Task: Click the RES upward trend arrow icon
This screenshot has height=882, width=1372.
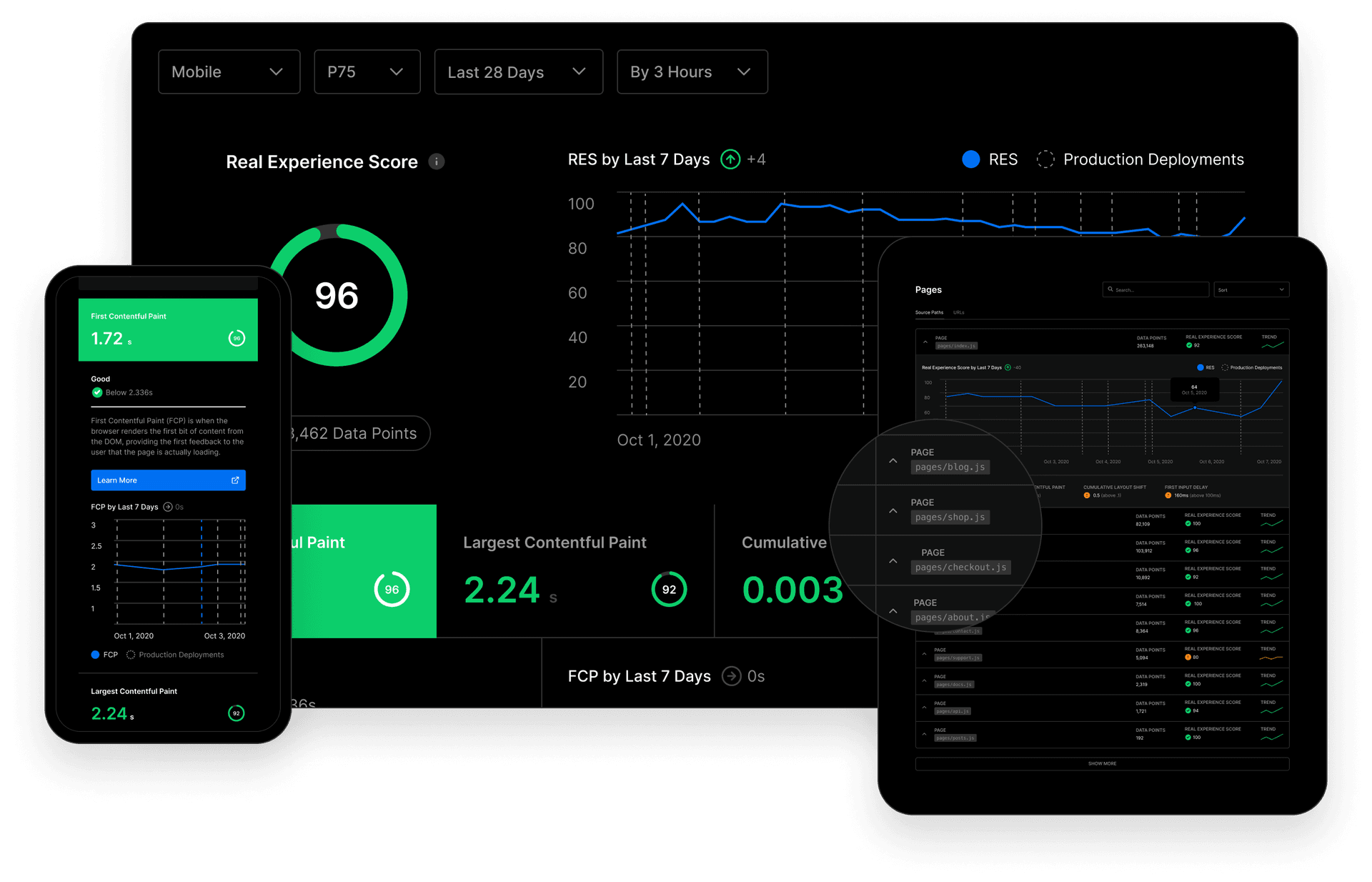Action: point(730,159)
